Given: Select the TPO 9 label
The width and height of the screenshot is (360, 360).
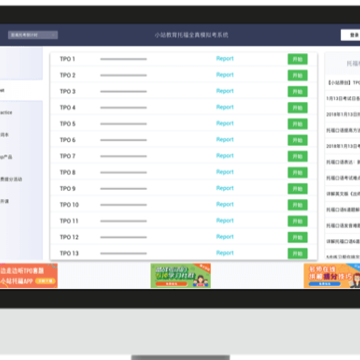Looking at the screenshot, I should click(x=68, y=189).
